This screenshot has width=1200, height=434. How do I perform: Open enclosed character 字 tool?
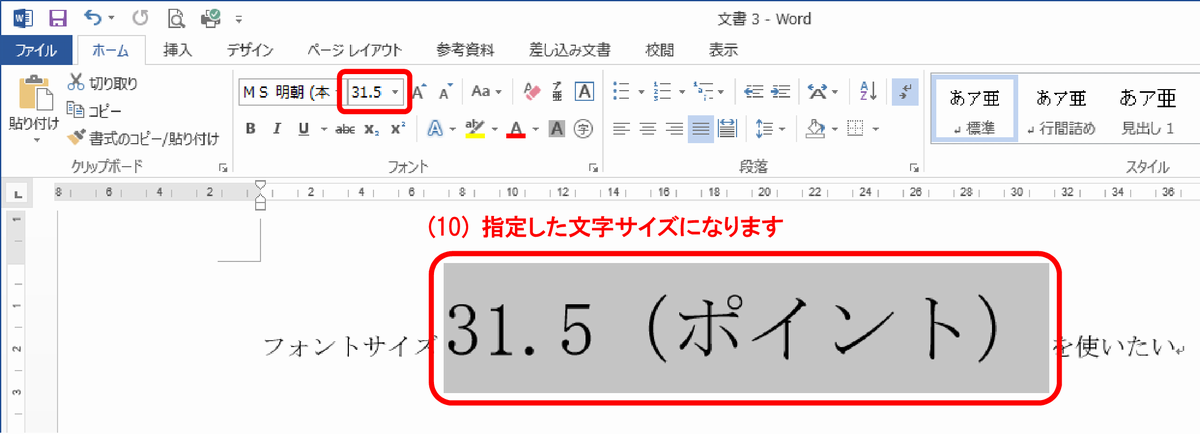[x=585, y=128]
